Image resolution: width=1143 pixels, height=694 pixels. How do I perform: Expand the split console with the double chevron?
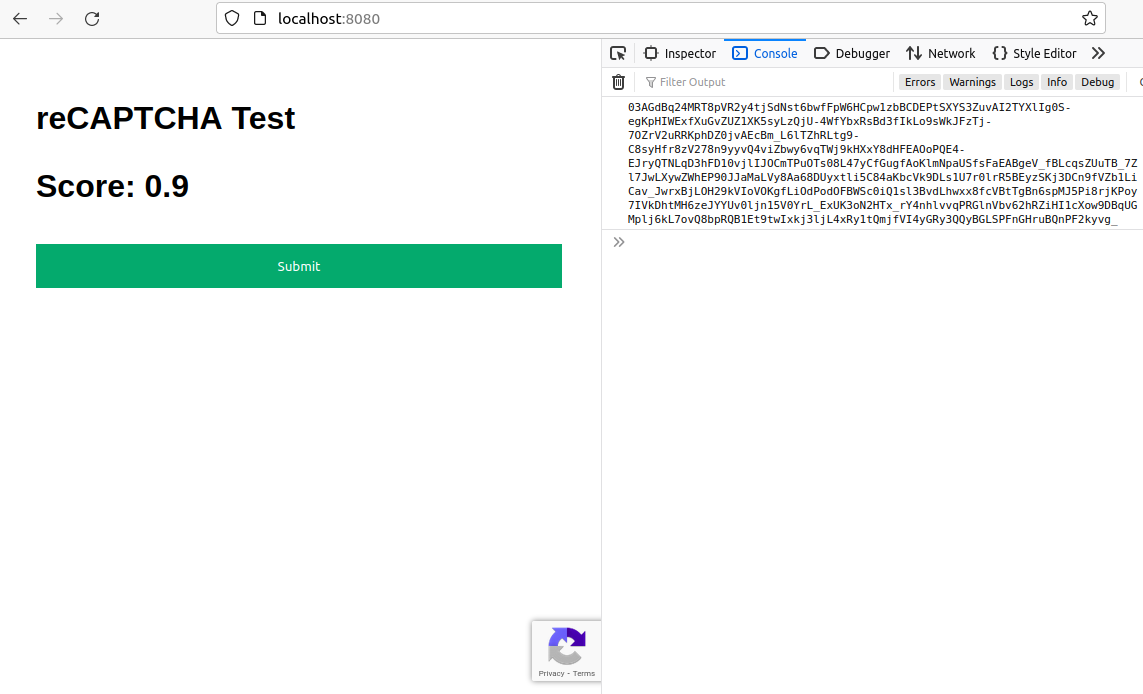tap(619, 241)
